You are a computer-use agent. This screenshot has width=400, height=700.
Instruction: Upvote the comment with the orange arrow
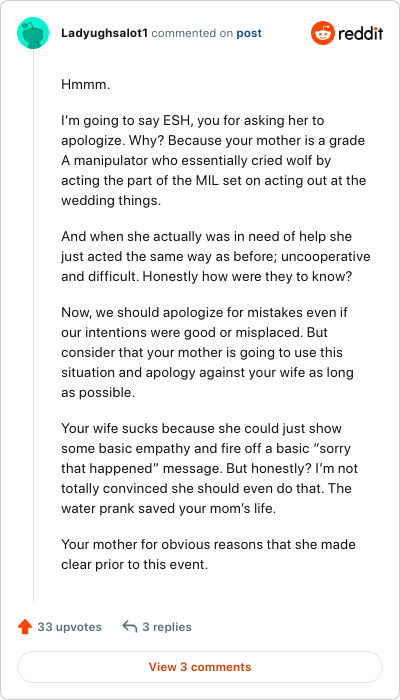(25, 627)
